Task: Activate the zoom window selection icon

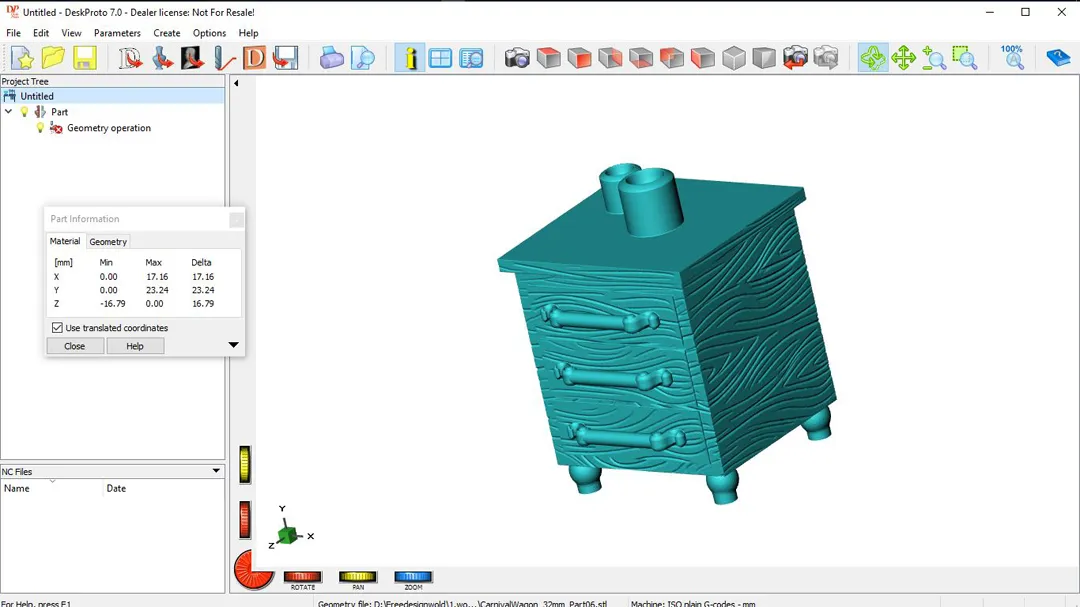Action: point(964,58)
